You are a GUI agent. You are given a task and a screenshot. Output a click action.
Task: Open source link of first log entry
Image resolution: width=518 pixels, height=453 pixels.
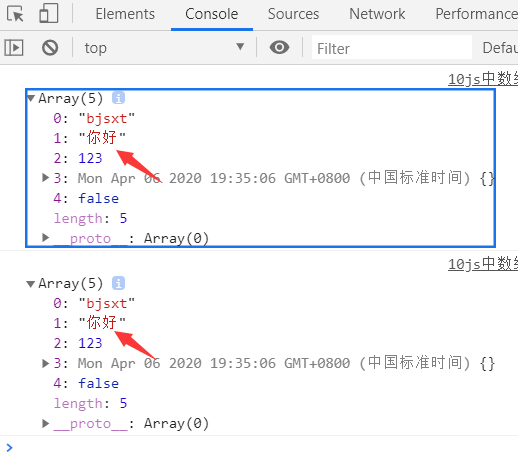click(483, 79)
